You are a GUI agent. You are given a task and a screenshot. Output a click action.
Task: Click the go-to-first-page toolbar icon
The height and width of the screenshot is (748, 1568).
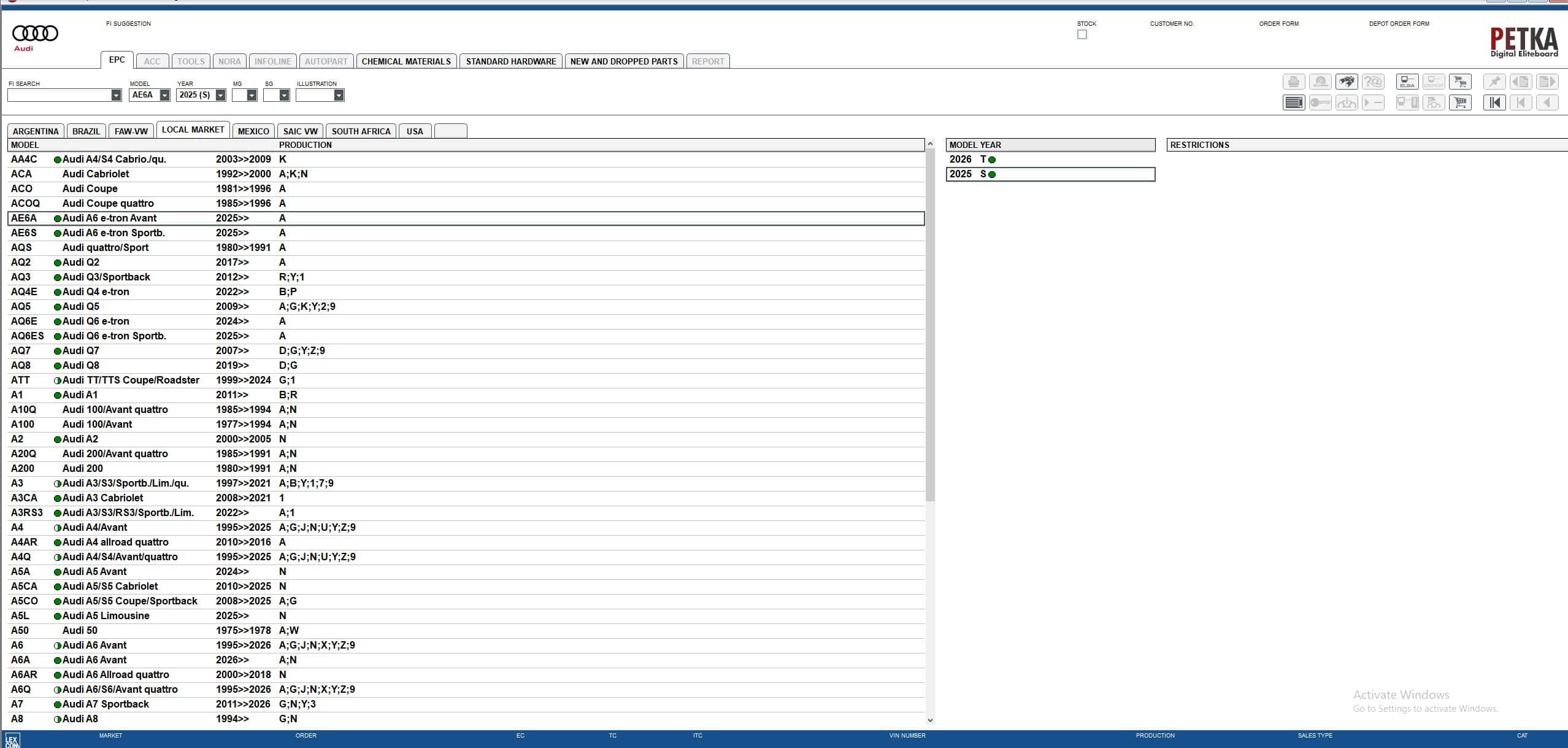pyautogui.click(x=1494, y=102)
